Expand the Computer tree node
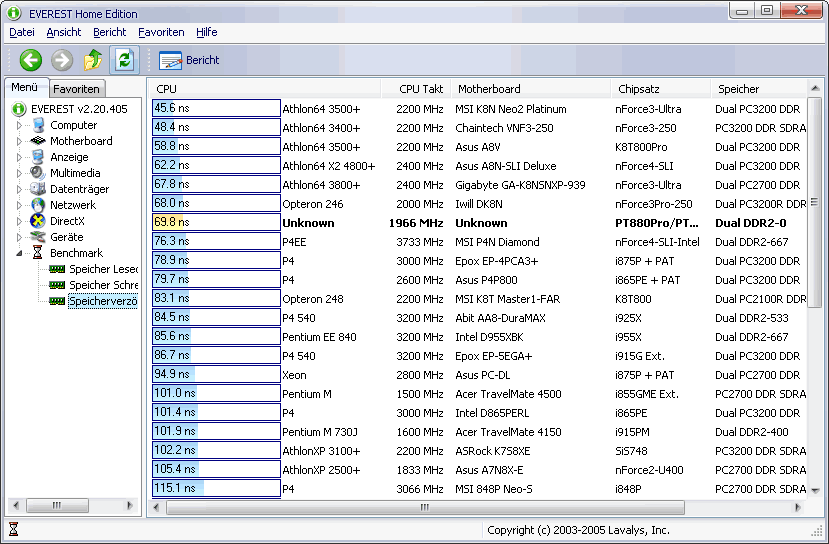This screenshot has width=829, height=544. [x=19, y=125]
